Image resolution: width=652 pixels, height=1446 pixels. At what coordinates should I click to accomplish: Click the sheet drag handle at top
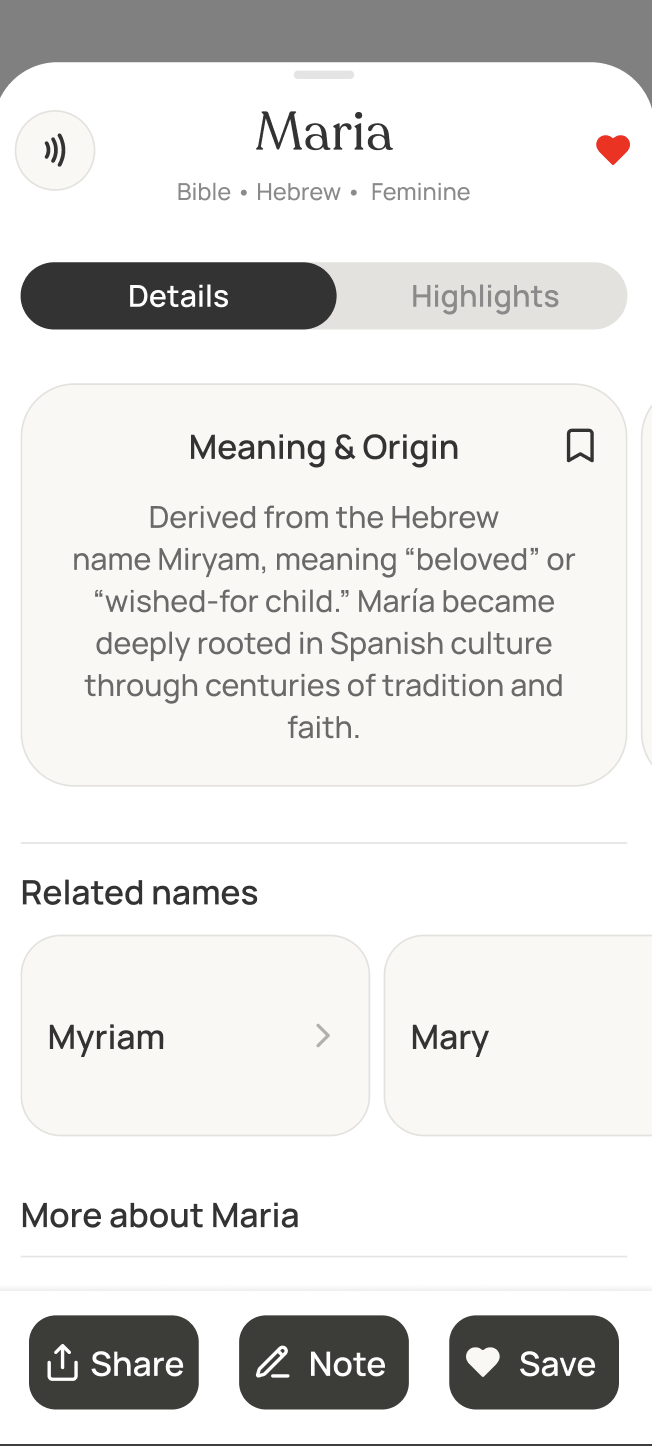pyautogui.click(x=324, y=75)
